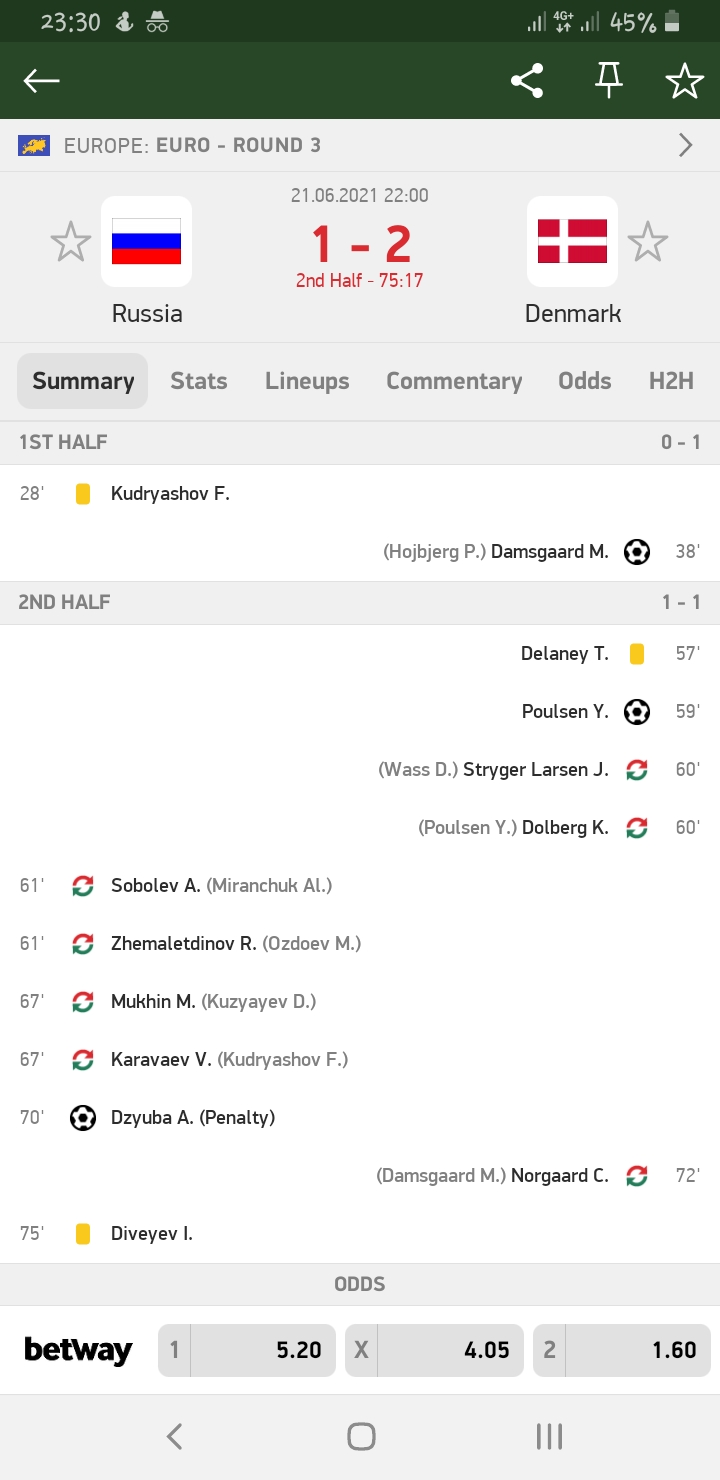Tap the Denmark flag icon
The image size is (720, 1480).
[572, 242]
